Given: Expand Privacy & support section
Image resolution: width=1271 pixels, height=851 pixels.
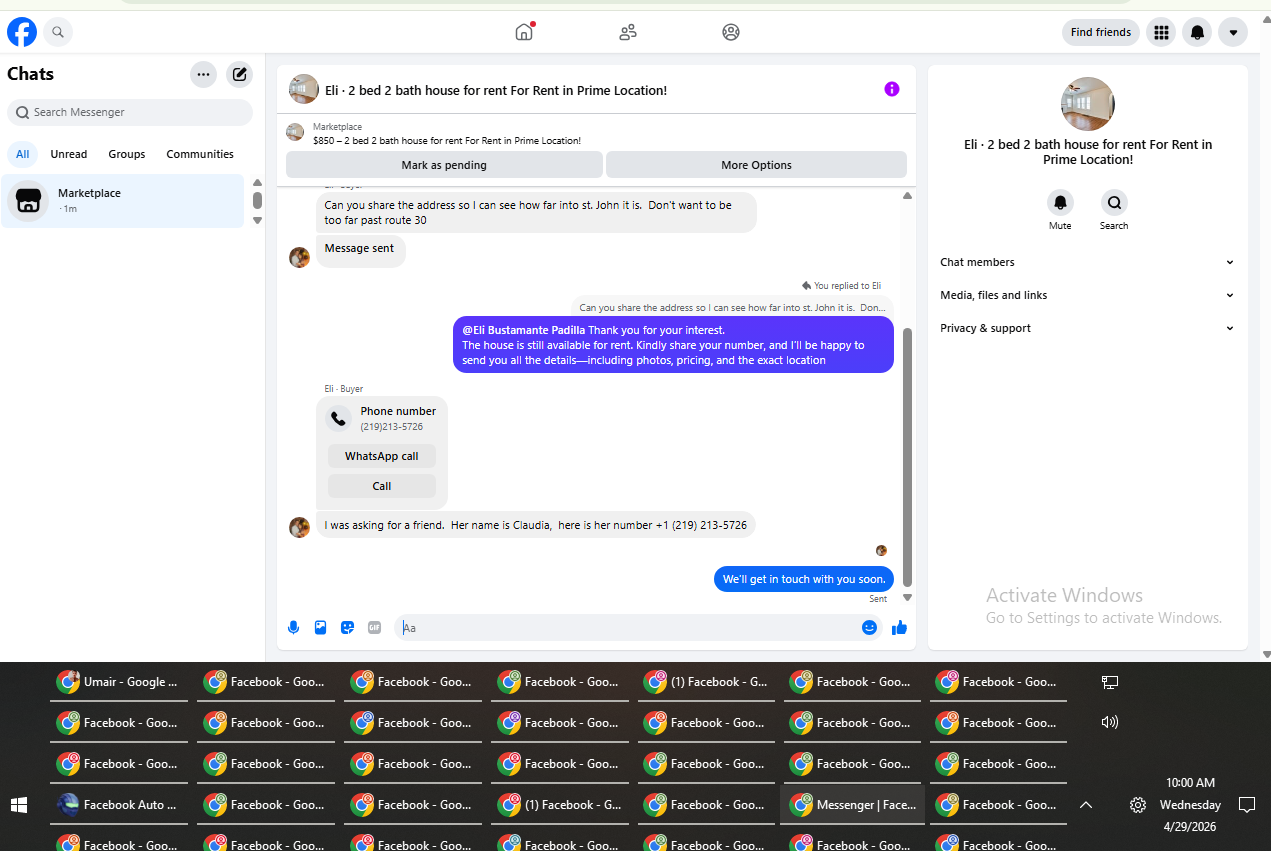Looking at the screenshot, I should point(1087,328).
